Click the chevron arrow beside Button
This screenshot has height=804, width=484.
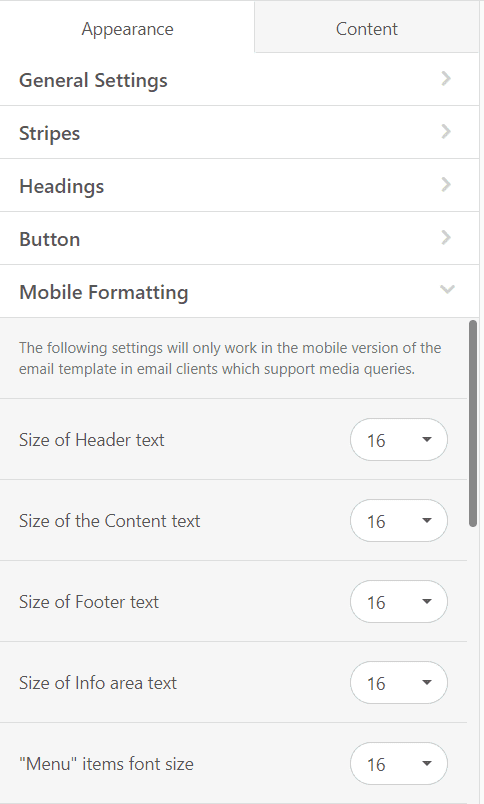[446, 237]
